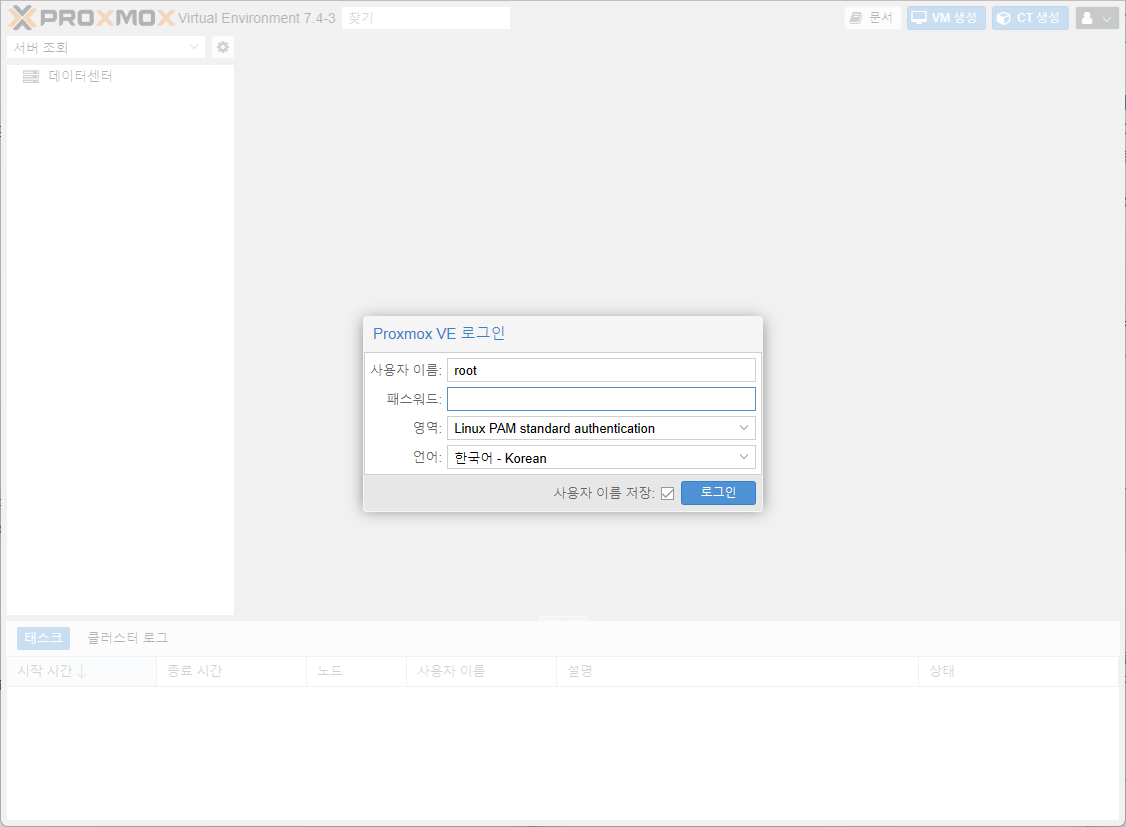Switch to the 클러스터 로그 tab
Image resolution: width=1126 pixels, height=827 pixels.
128,637
